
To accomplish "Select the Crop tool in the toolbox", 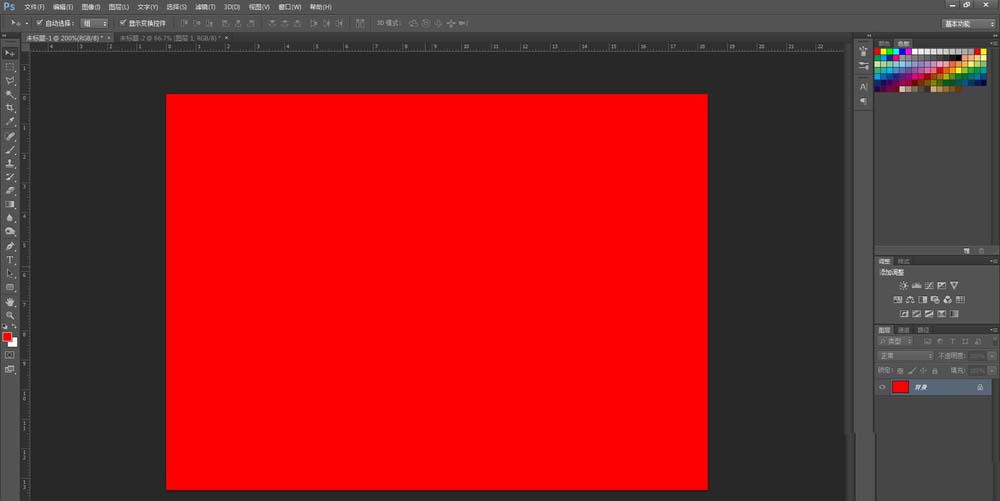I will click(10, 108).
